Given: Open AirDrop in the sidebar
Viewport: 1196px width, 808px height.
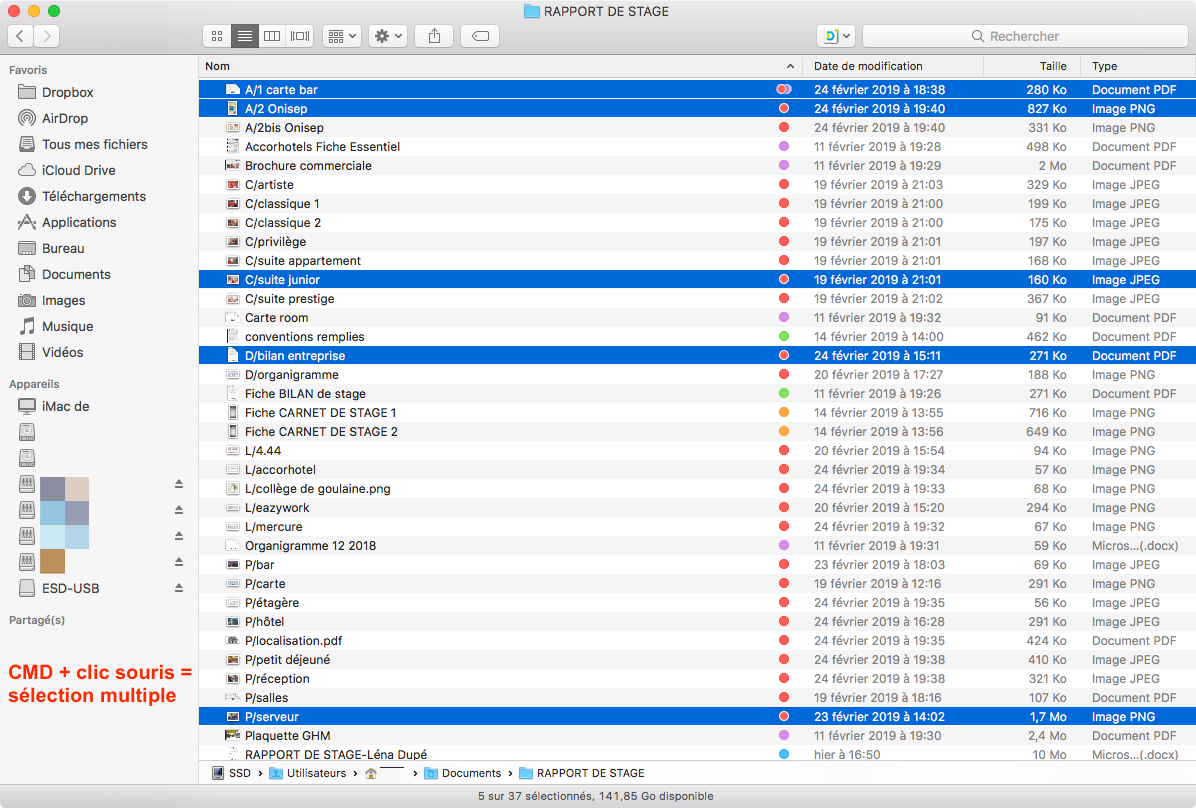Looking at the screenshot, I should (65, 118).
